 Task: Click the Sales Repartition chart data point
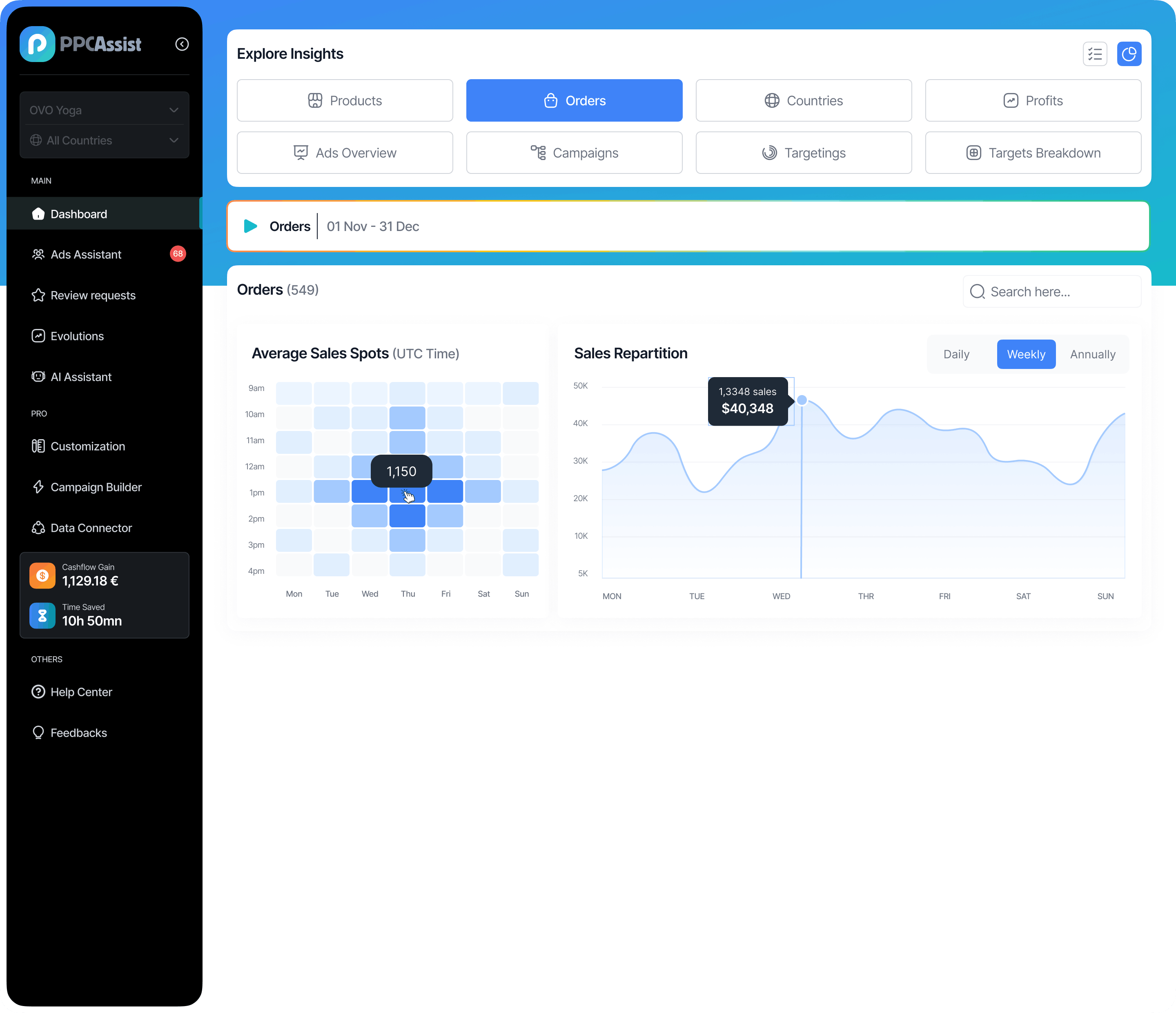pos(802,400)
